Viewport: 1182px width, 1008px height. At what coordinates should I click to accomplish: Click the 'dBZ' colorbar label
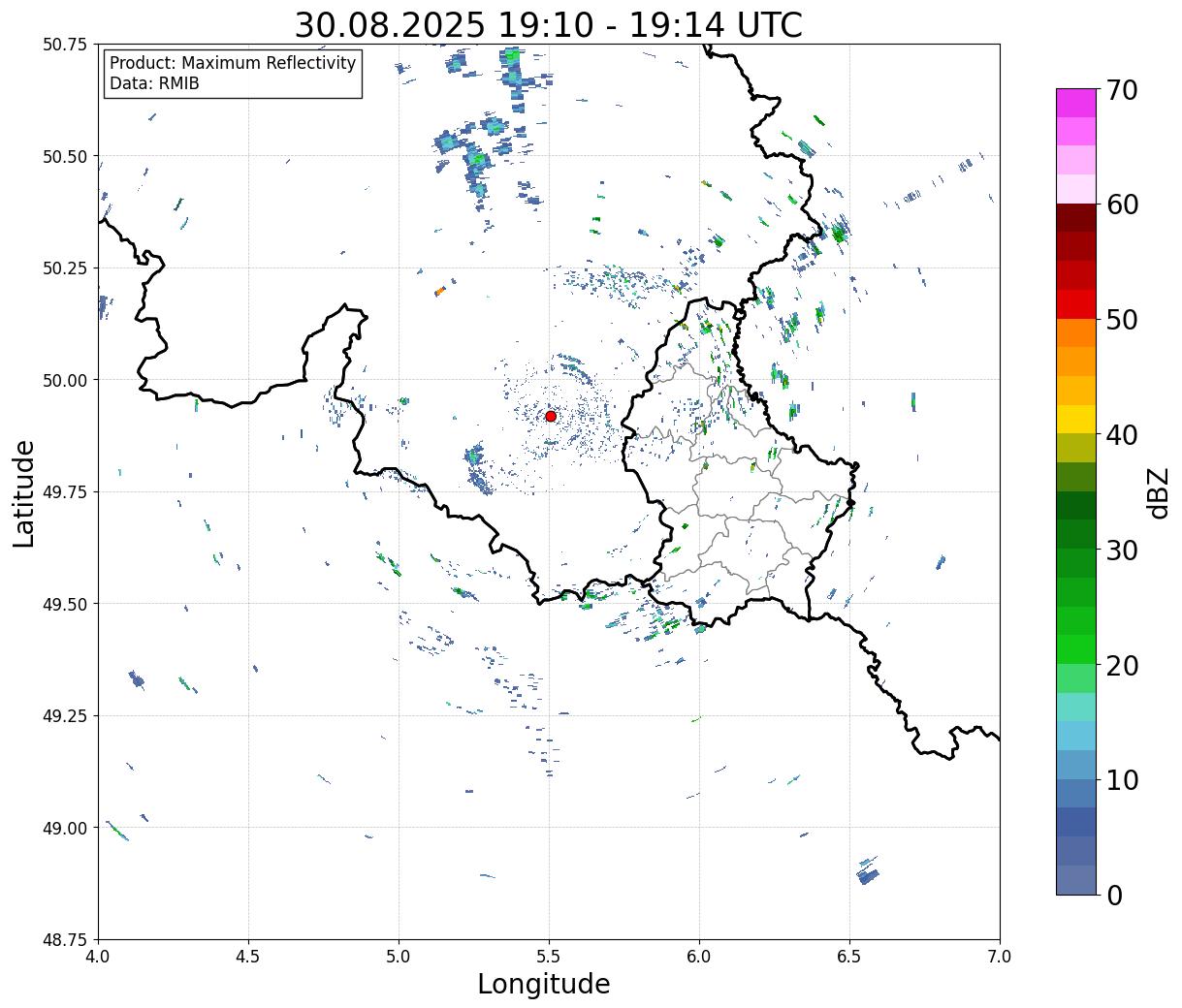(1158, 491)
